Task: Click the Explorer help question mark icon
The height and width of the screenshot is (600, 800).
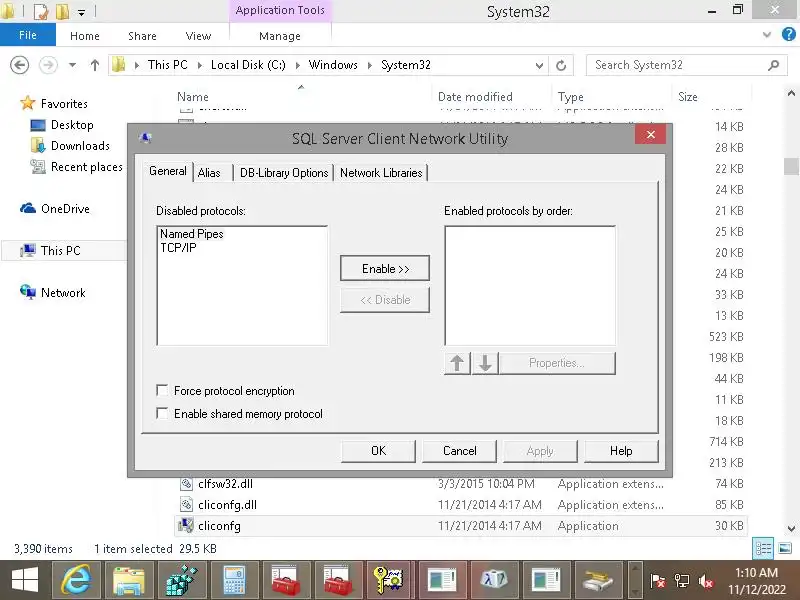Action: [x=788, y=34]
